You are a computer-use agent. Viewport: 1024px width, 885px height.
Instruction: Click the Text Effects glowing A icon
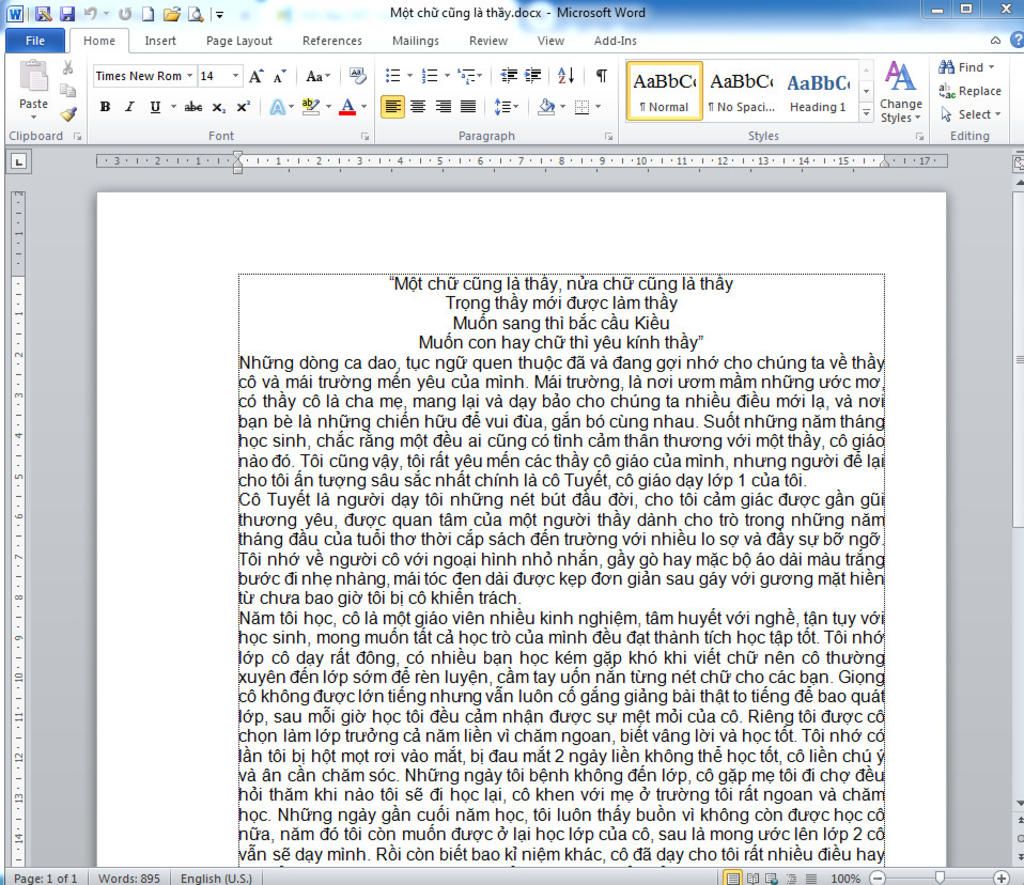click(x=278, y=106)
